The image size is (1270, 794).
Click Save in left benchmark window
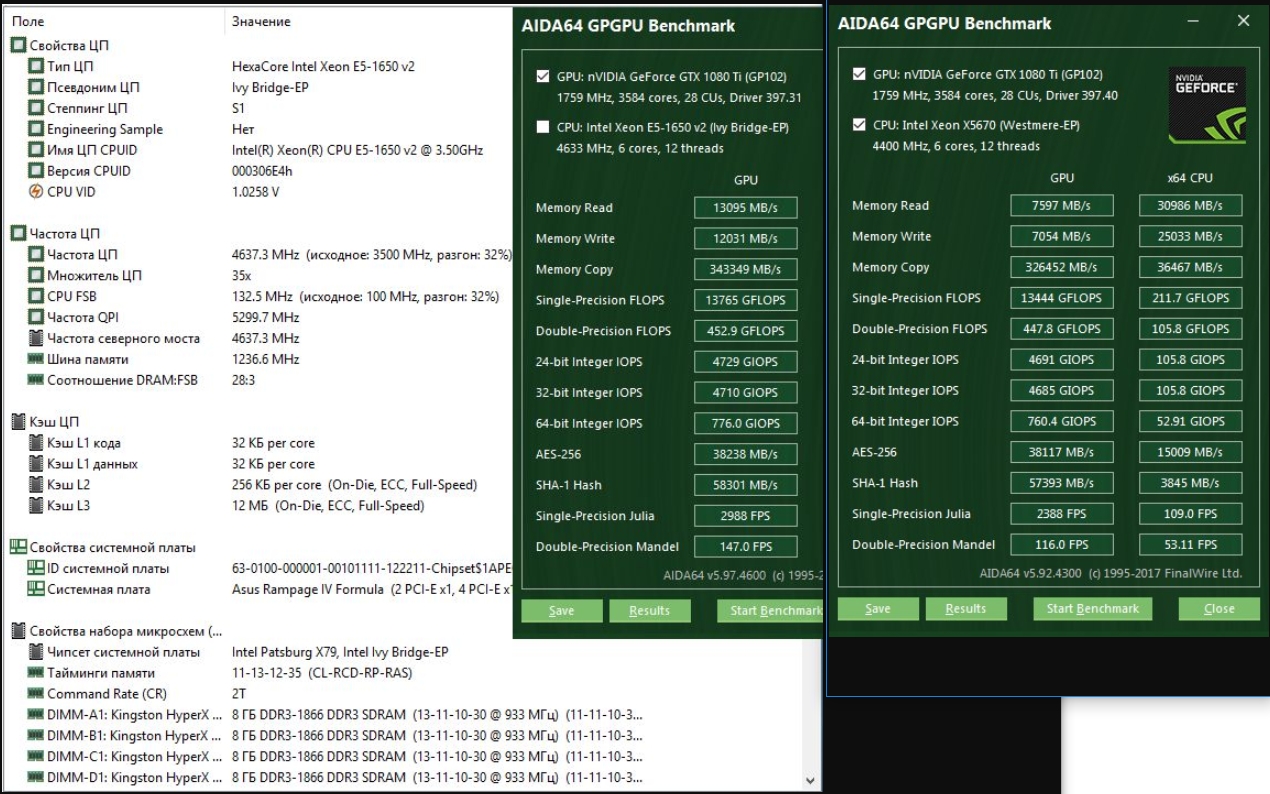tap(562, 611)
